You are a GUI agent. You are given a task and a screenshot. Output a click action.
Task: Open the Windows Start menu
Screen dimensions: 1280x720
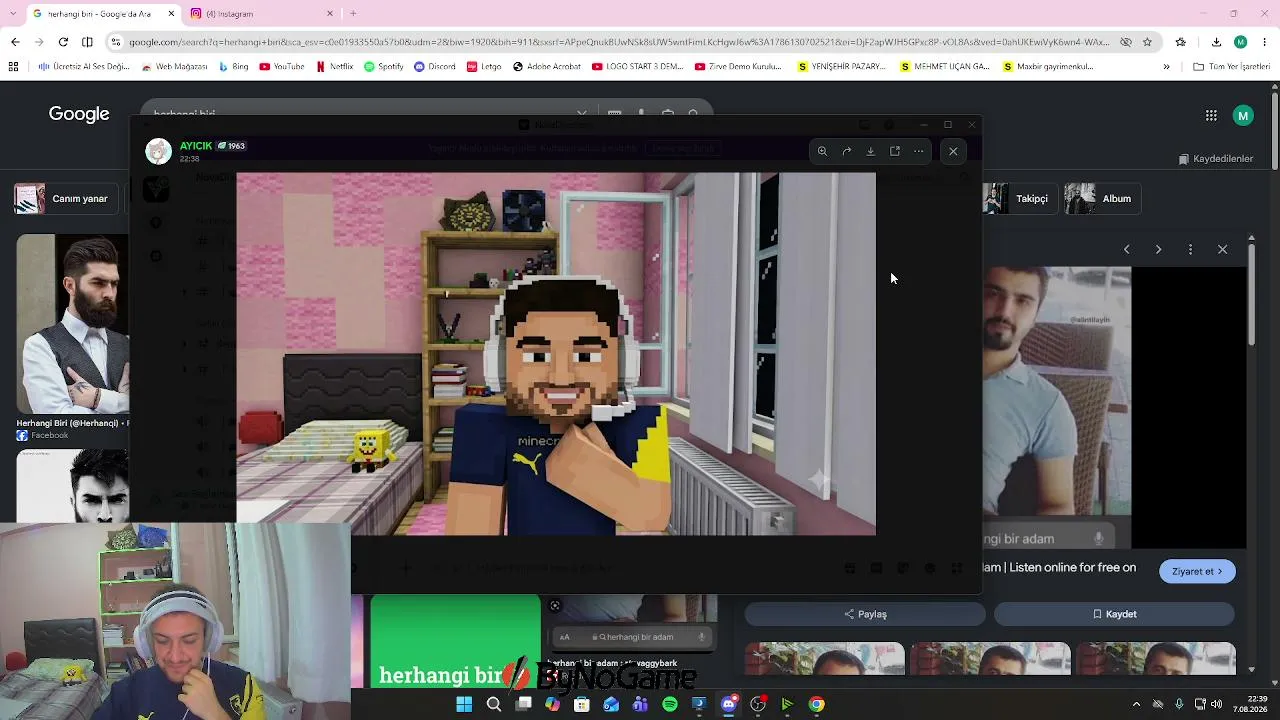pos(464,704)
